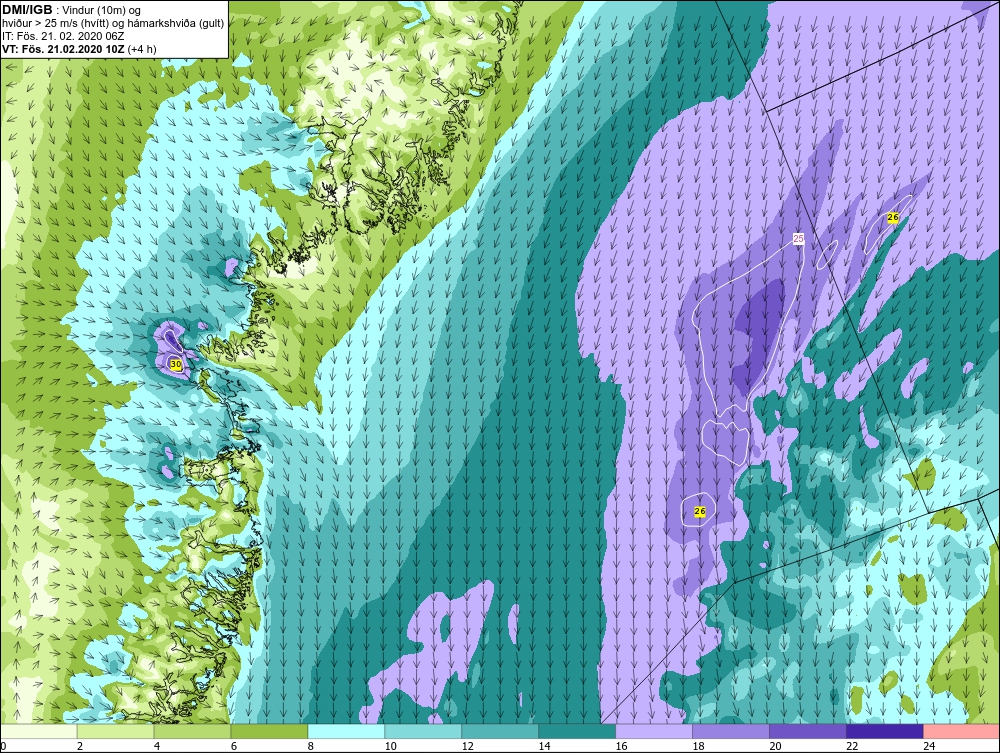Click the 18-20 m/s purple legend swatch
This screenshot has width=1000, height=753.
[731, 731]
